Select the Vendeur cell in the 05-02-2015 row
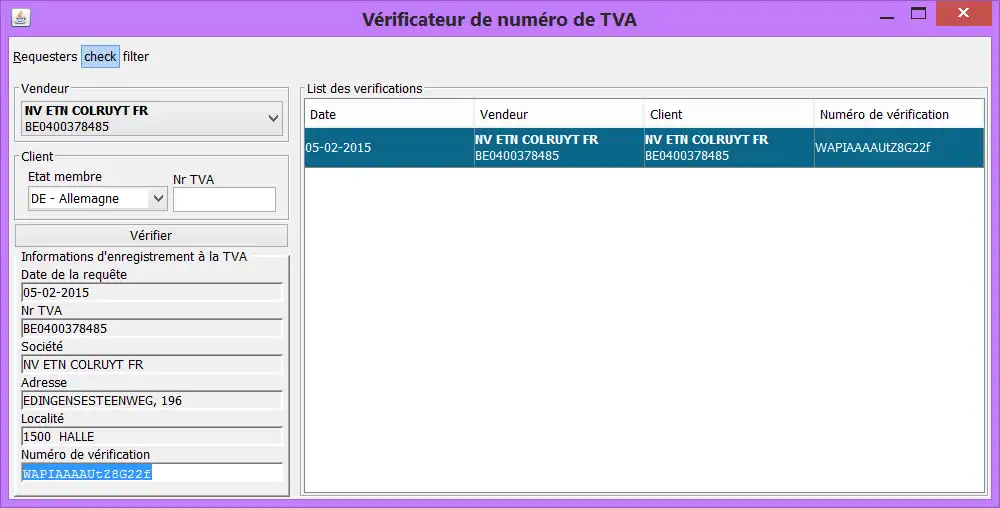The width and height of the screenshot is (1000, 508). (x=559, y=148)
